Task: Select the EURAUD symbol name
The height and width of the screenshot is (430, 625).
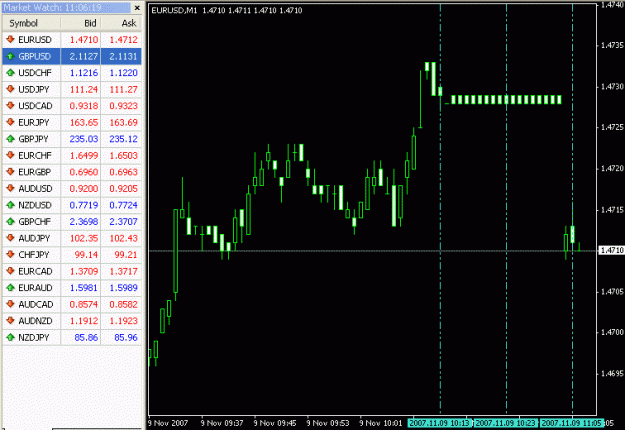Action: [35, 288]
